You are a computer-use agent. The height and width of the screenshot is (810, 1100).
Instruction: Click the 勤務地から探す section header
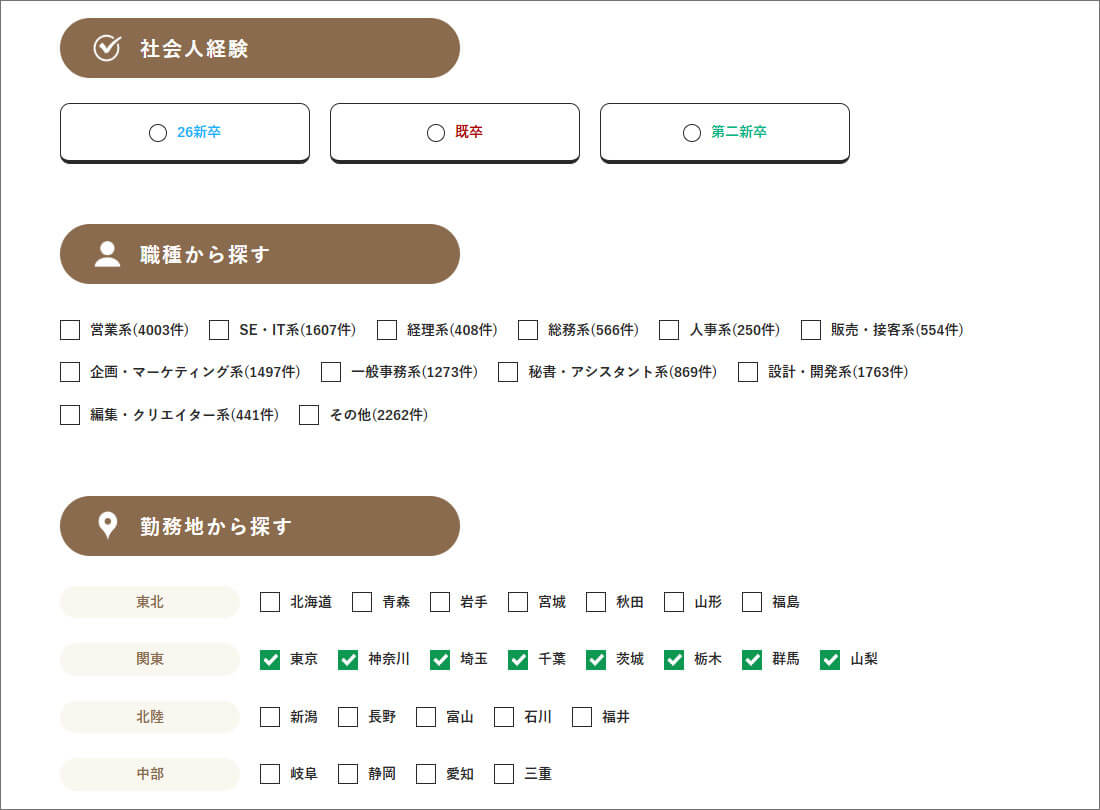(260, 526)
